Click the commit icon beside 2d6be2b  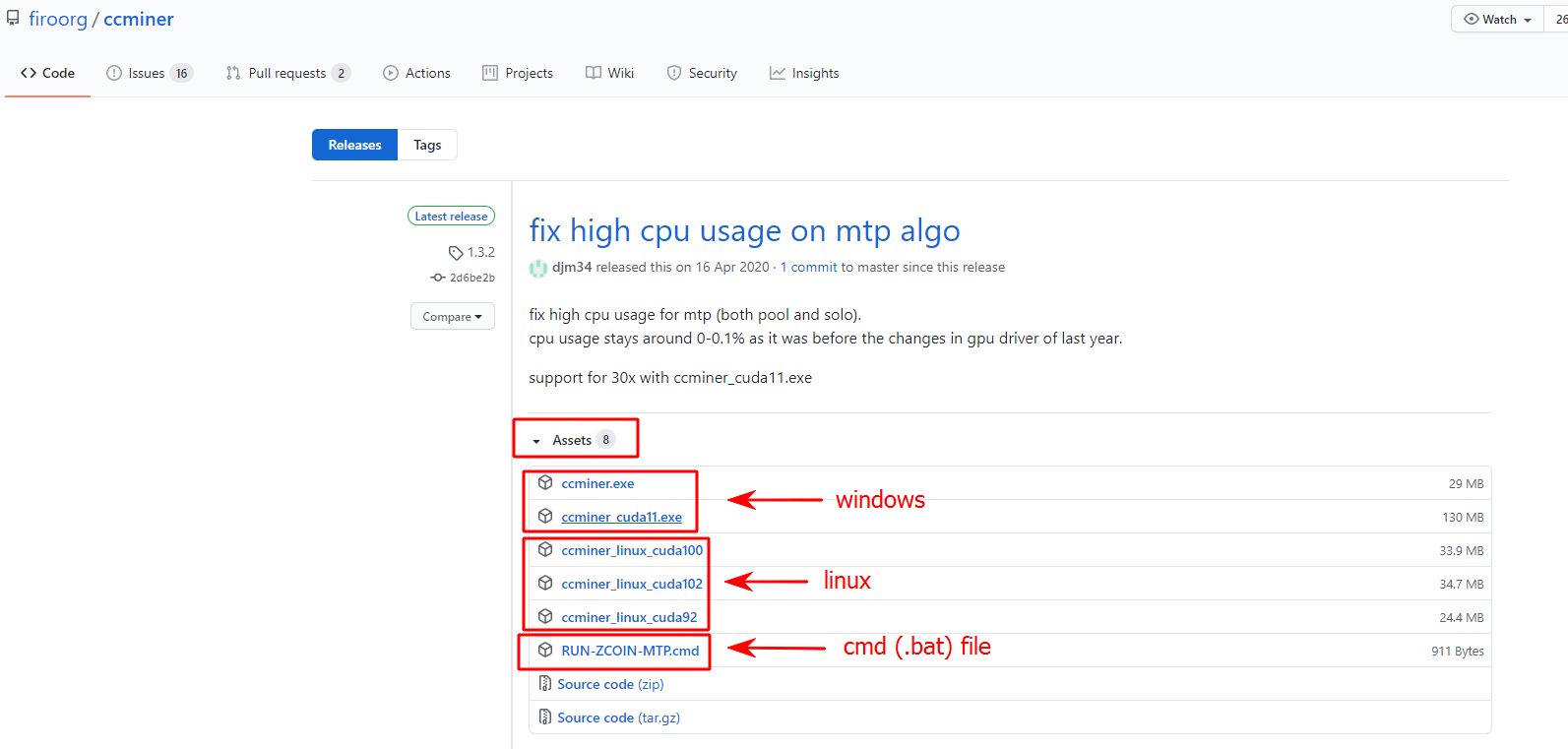(438, 278)
